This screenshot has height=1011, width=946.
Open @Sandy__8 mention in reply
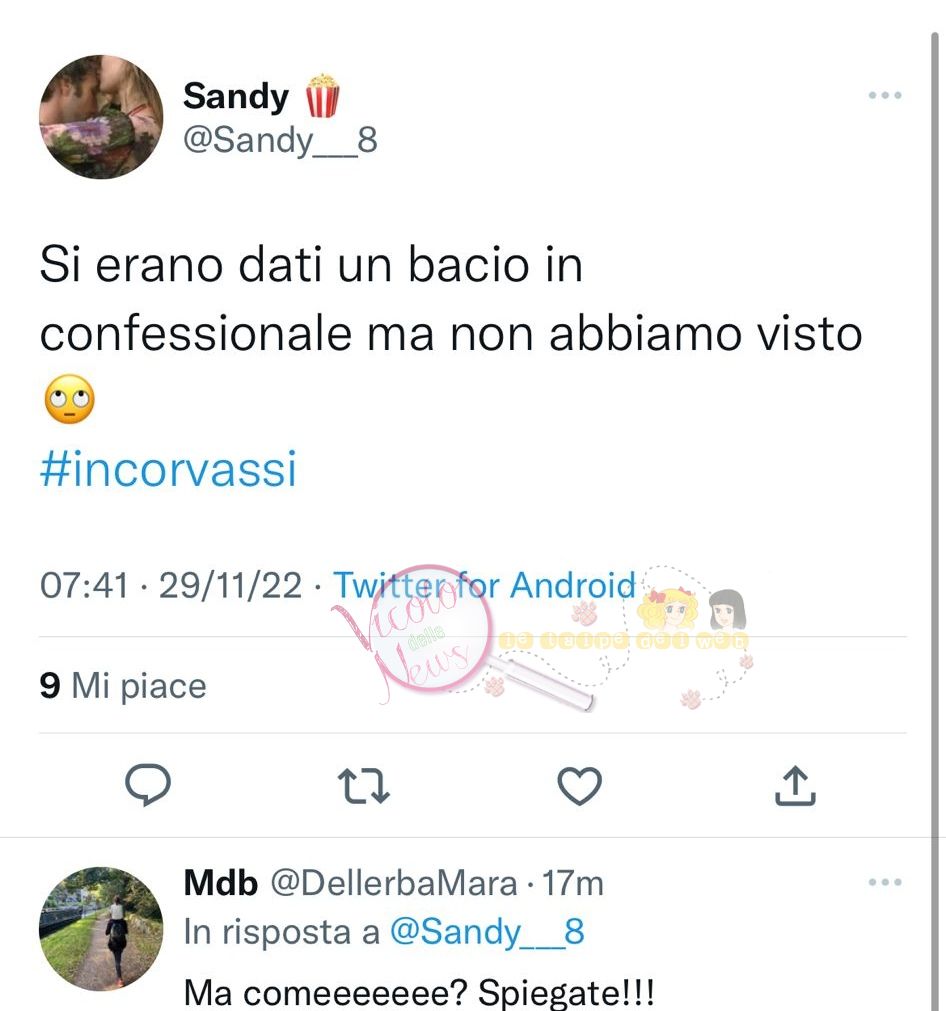488,932
